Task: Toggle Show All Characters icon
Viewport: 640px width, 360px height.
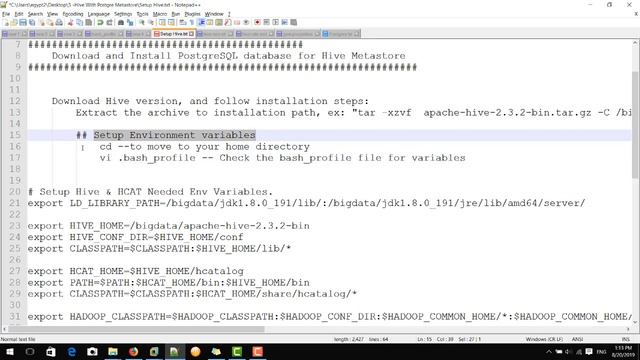Action: (191, 22)
